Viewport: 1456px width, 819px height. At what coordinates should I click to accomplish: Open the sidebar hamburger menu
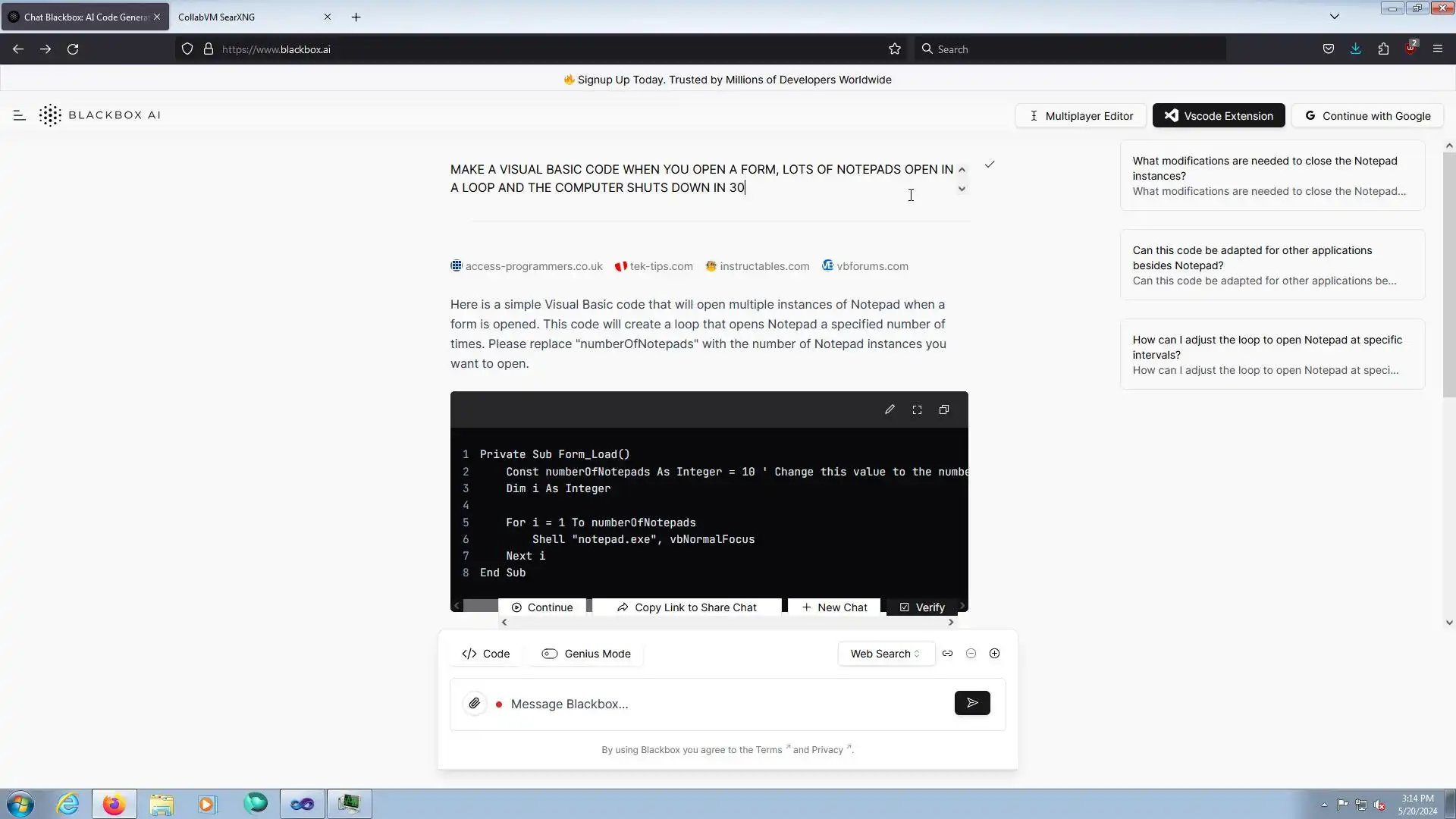coord(20,115)
